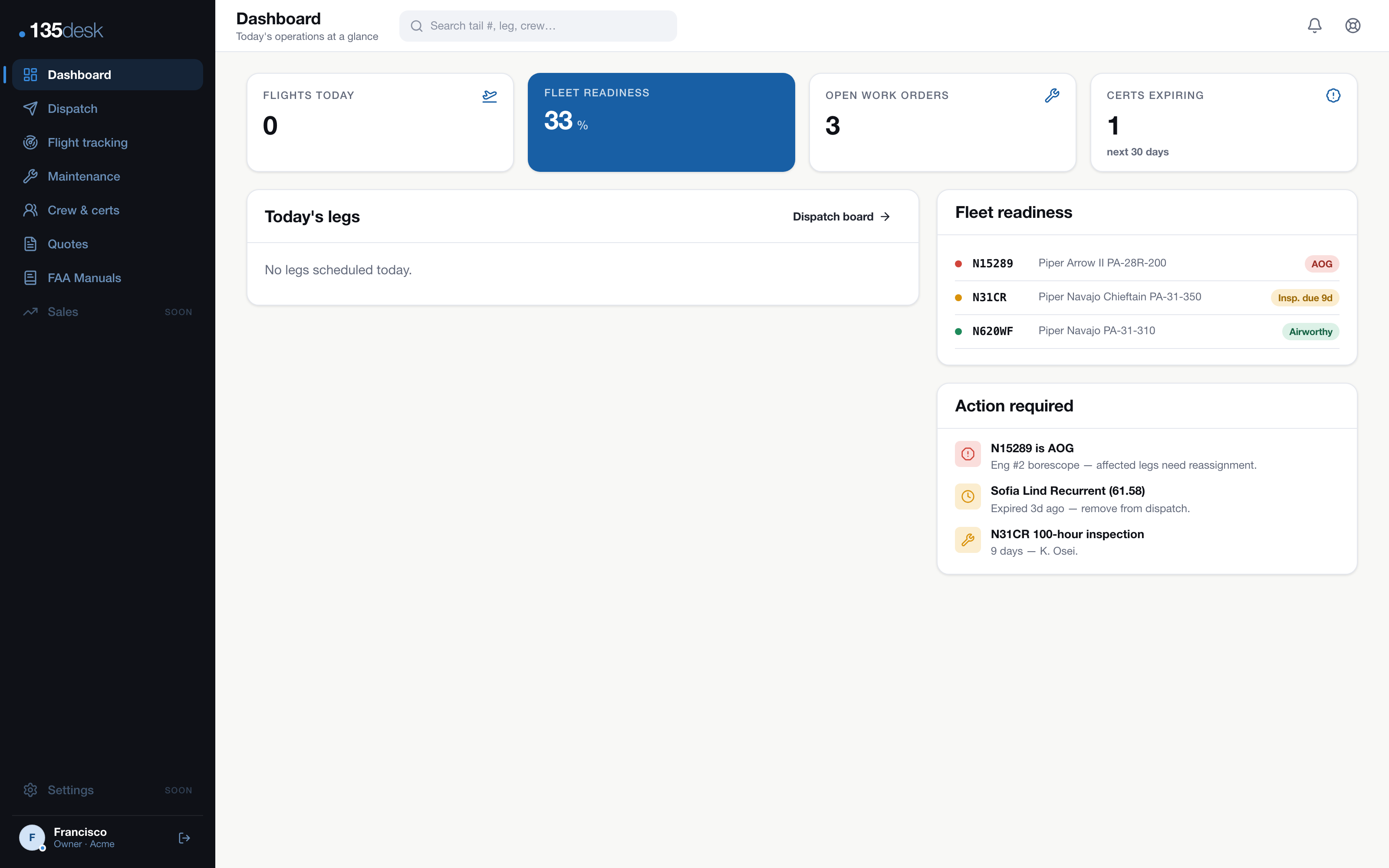The image size is (1389, 868).
Task: Click '9 days — K. Osei.' detail
Action: (1034, 551)
